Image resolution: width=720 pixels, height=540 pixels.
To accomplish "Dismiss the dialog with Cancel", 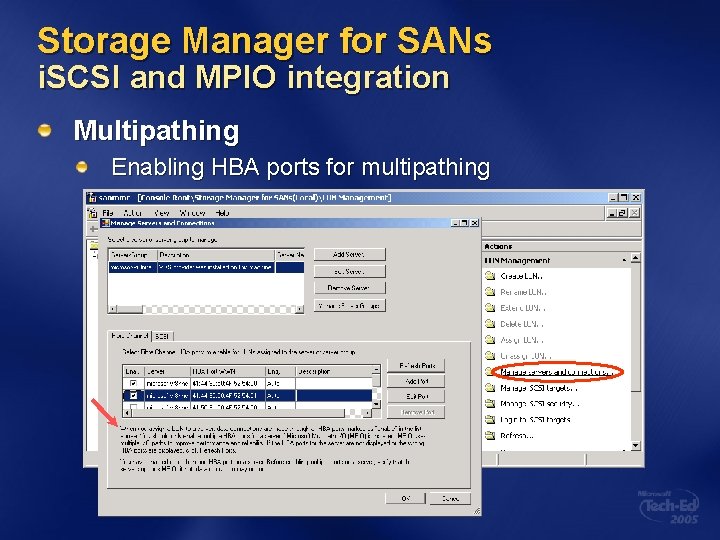I will [x=450, y=498].
